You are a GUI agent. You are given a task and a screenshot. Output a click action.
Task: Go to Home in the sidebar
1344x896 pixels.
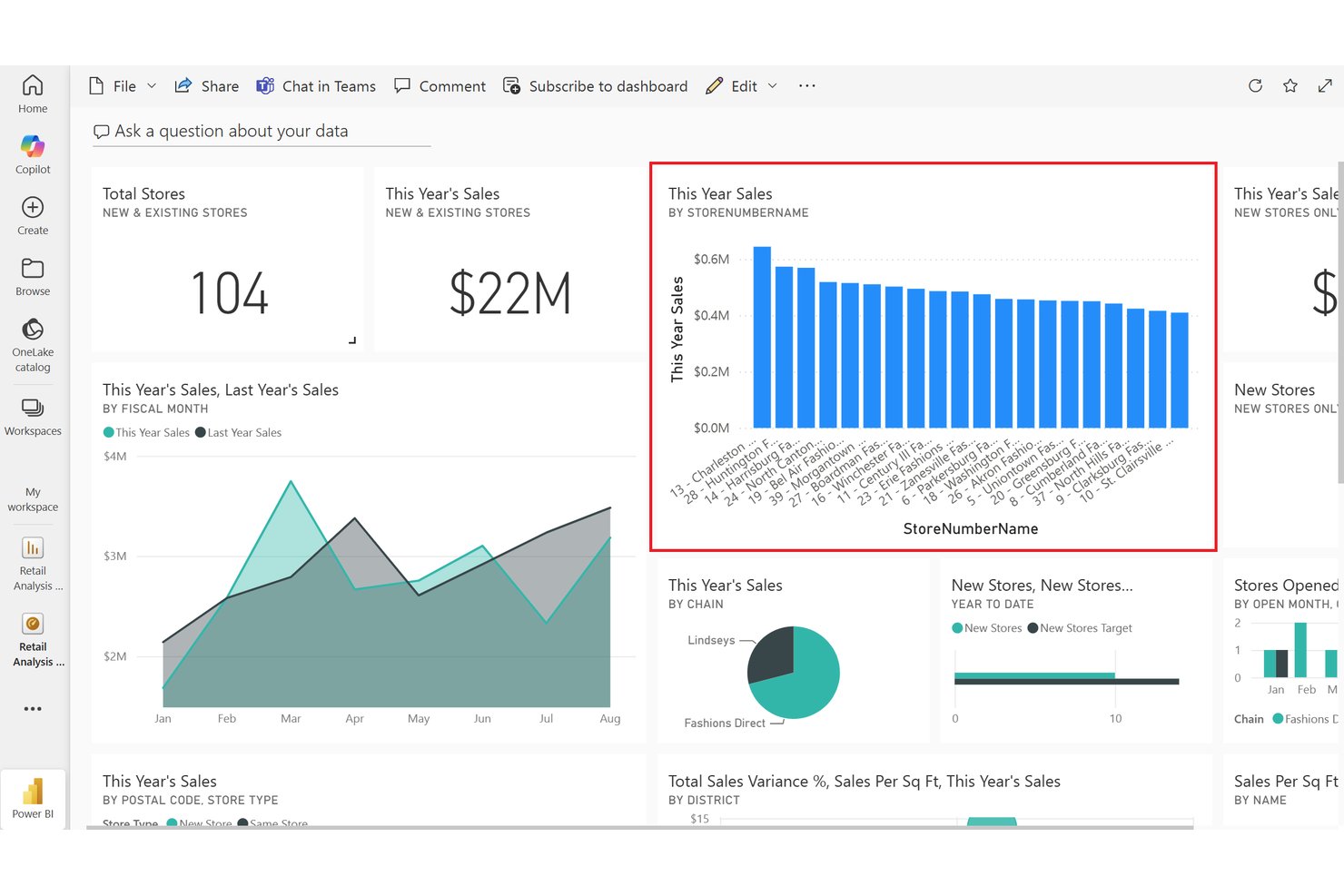[x=33, y=94]
